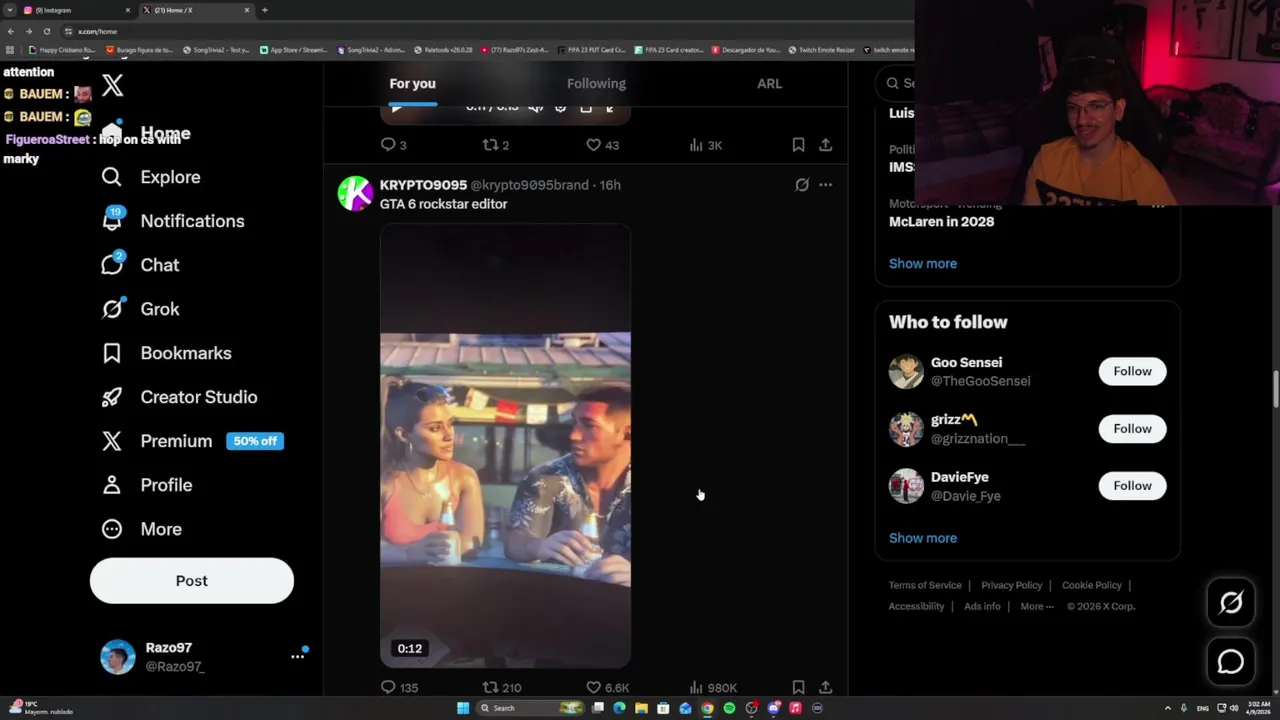This screenshot has height=720, width=1280.
Task: Open the floating Grok button at bottom right
Action: point(1231,602)
